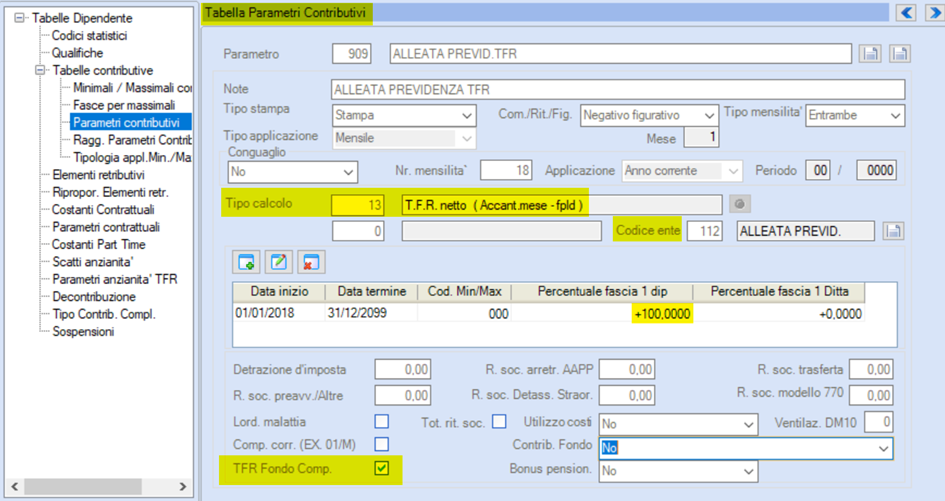Click R. soc. arretr. AAPP field
This screenshot has width=945, height=501.
tap(627, 369)
